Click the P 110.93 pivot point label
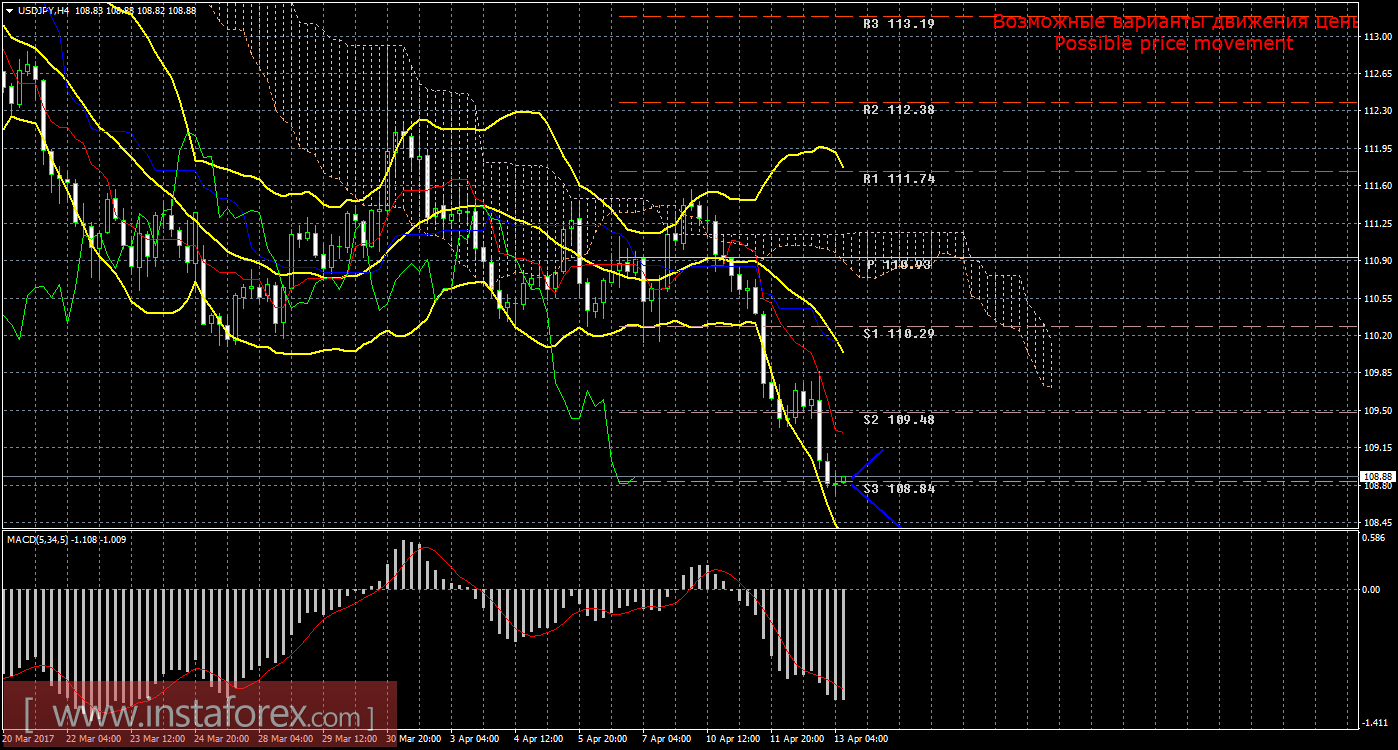 coord(898,264)
